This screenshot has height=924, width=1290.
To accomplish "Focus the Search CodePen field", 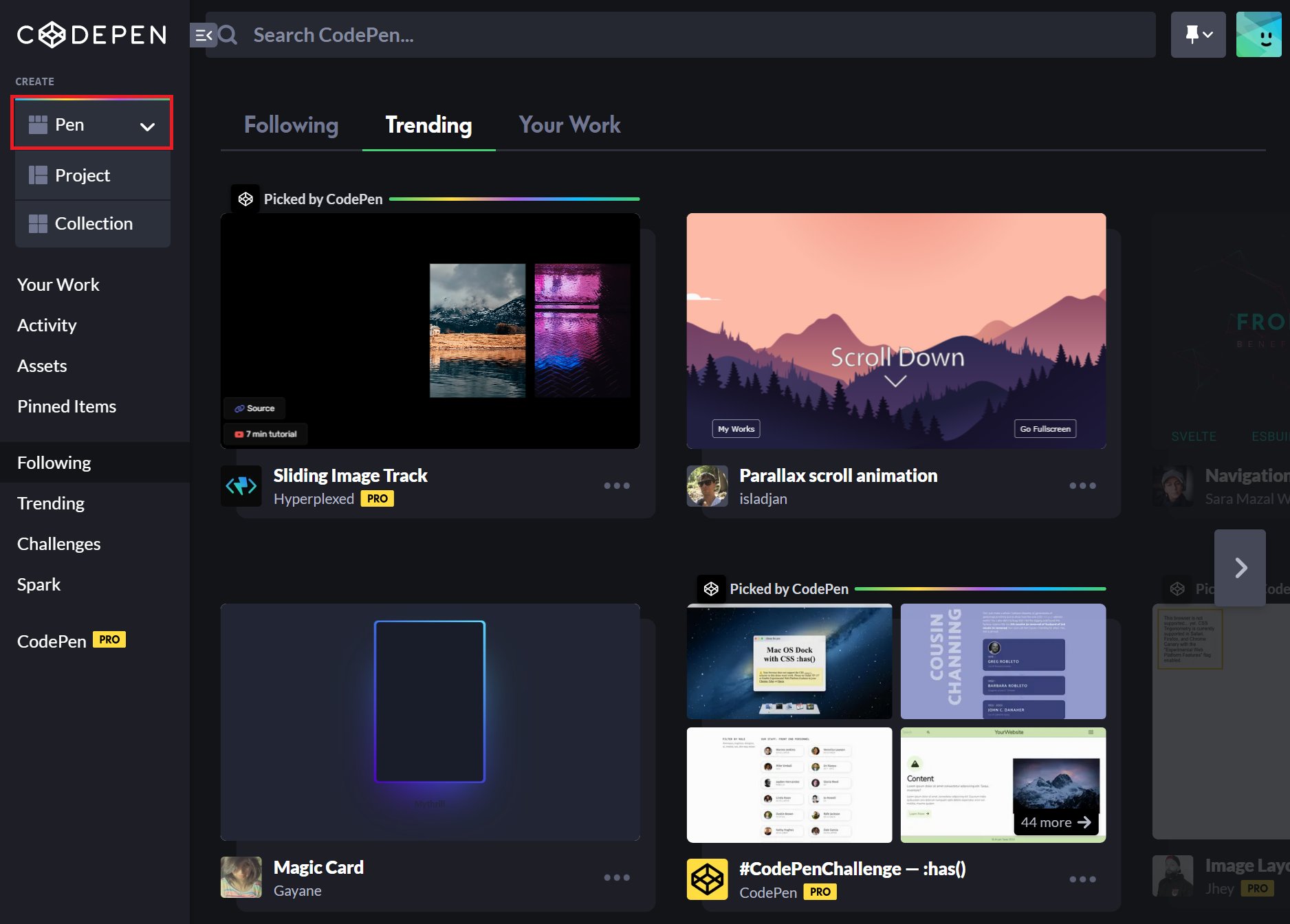I will click(x=680, y=35).
